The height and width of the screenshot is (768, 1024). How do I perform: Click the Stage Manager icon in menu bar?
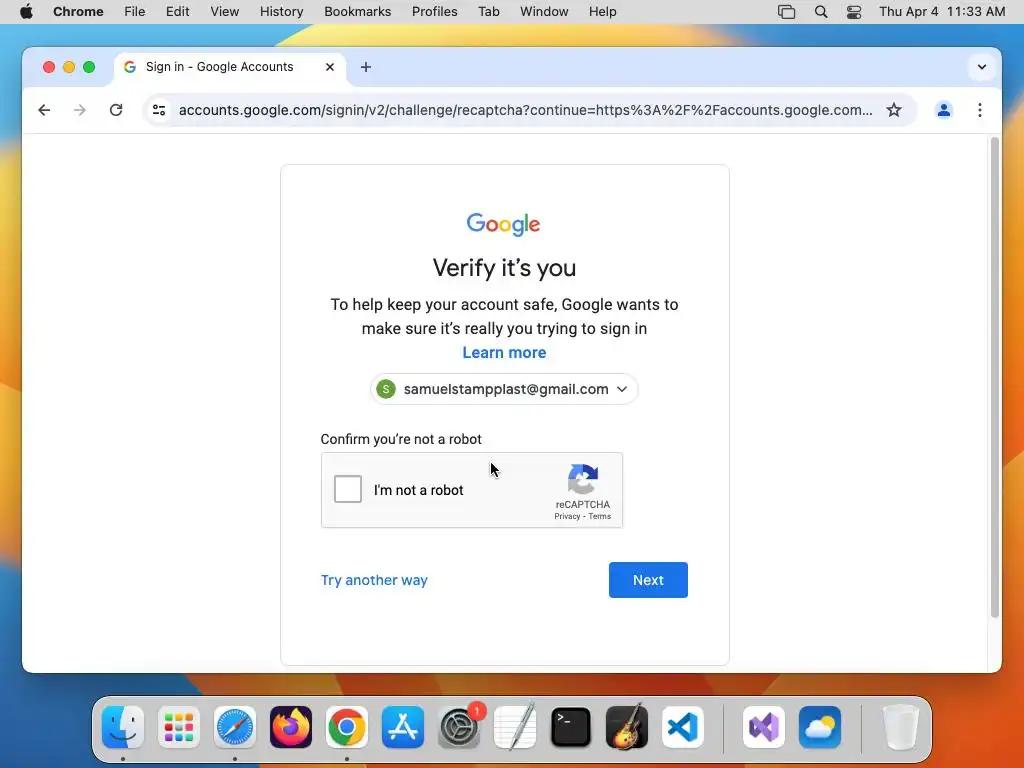(x=786, y=12)
